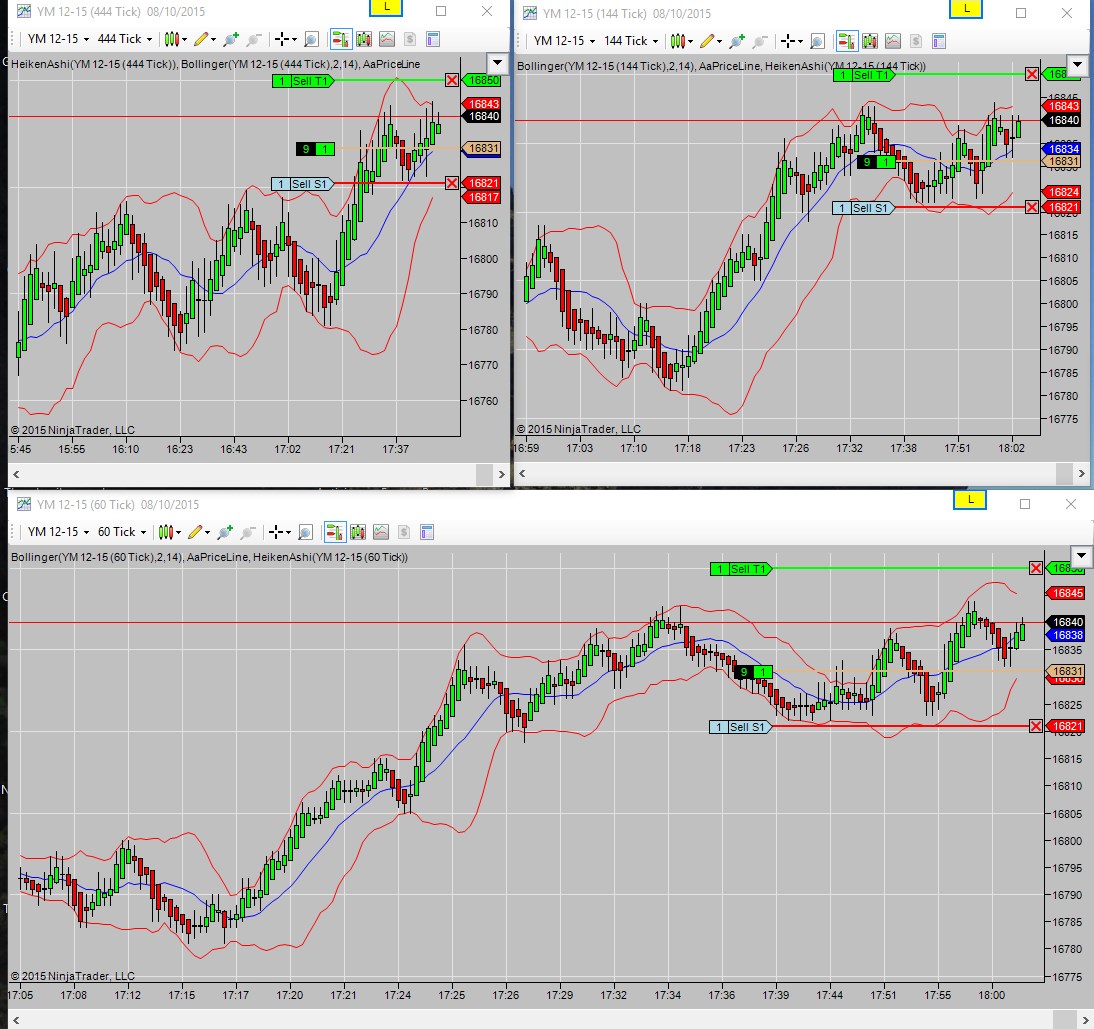
Task: Click yellow L link button in 444 Tick window
Action: pyautogui.click(x=387, y=8)
